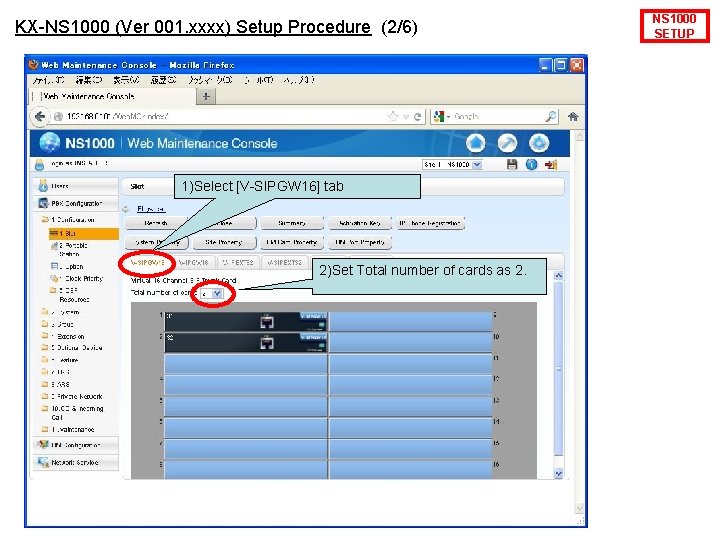Viewport: 720px width, 540px height.
Task: Open a new tab with plus button
Action: [206, 96]
